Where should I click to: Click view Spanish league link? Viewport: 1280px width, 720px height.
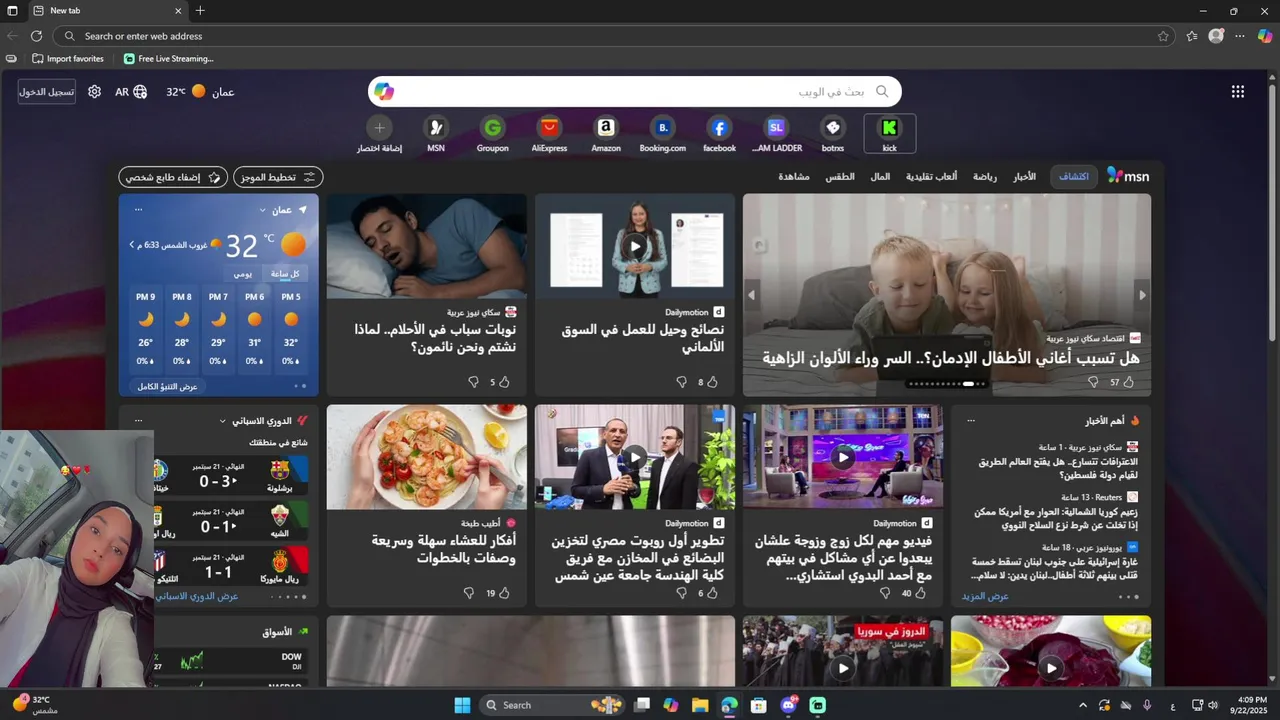(x=197, y=596)
